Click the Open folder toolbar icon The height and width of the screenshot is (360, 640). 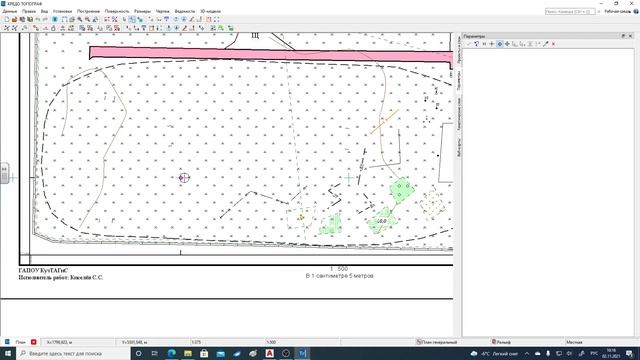pos(14,19)
